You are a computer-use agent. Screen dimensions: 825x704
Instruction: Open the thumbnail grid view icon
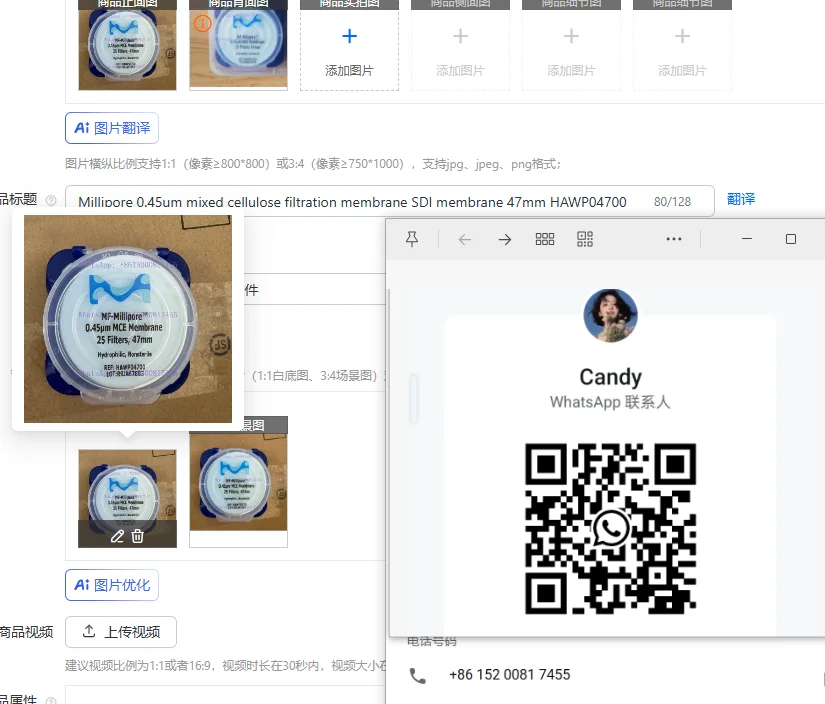point(545,239)
